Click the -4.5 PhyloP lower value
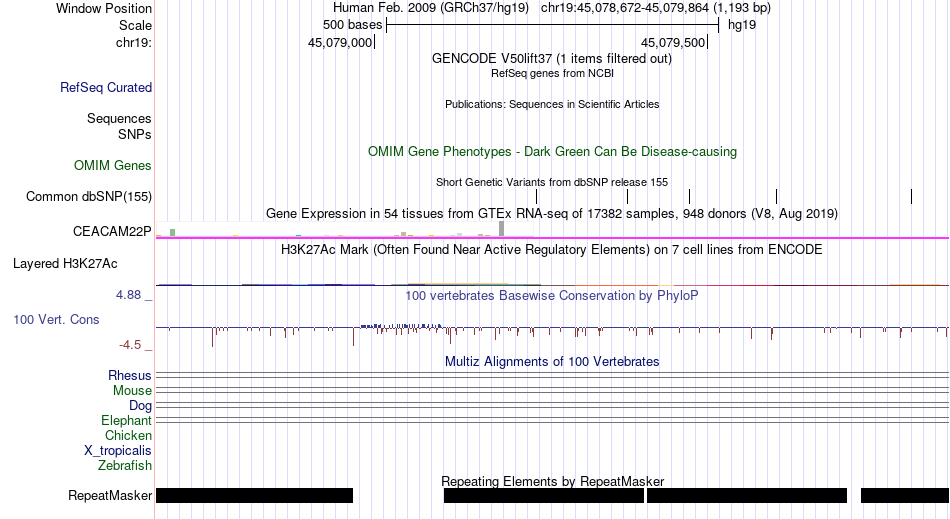 coord(130,345)
